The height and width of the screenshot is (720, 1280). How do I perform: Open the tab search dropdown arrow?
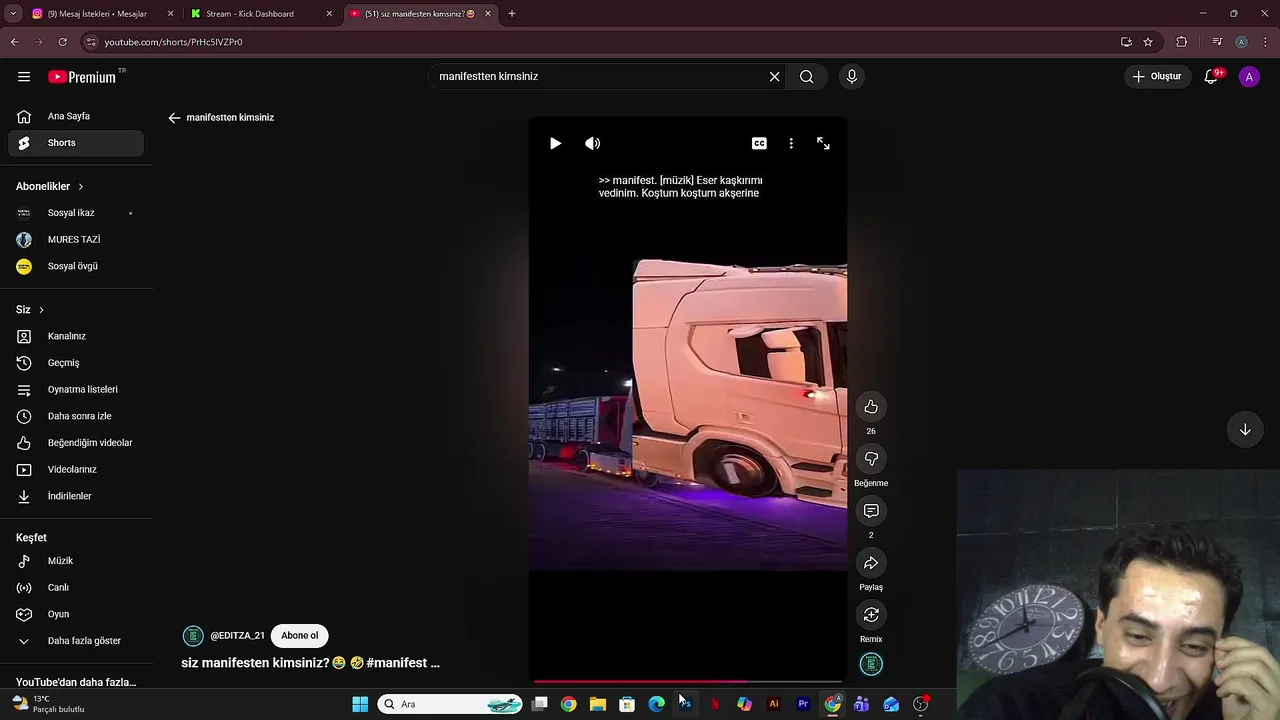(13, 14)
